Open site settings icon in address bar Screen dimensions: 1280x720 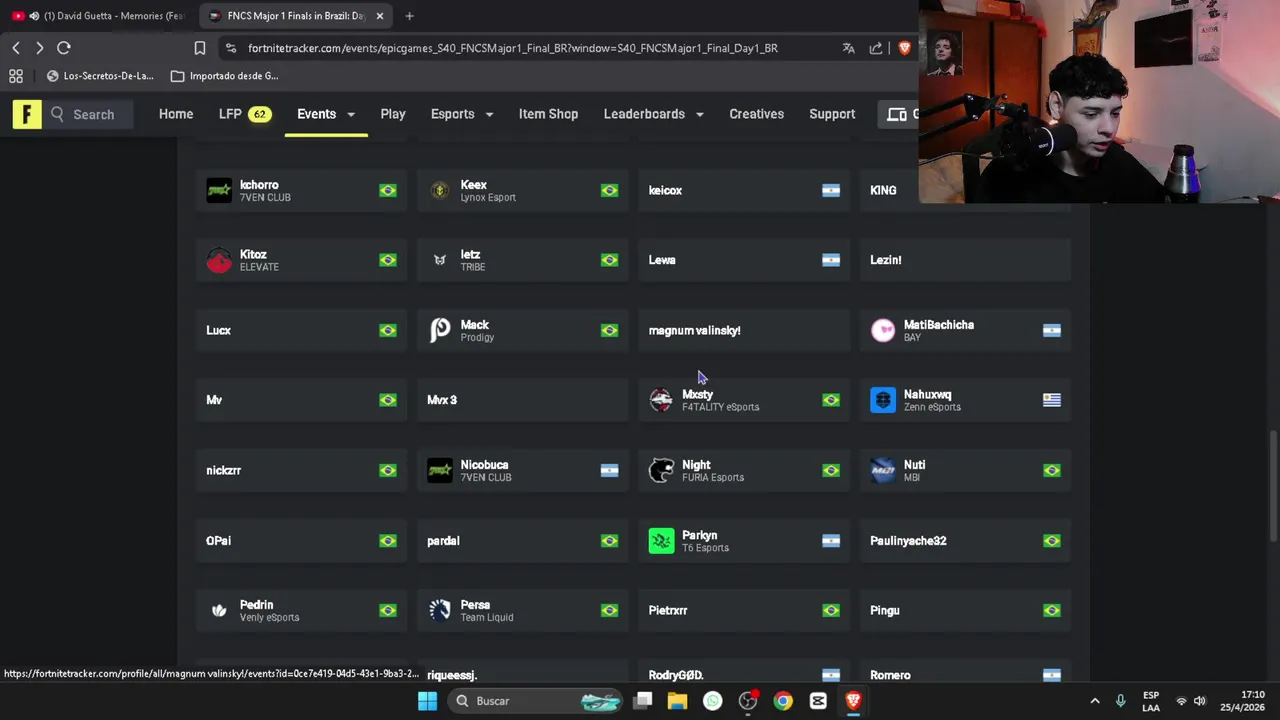[x=231, y=48]
